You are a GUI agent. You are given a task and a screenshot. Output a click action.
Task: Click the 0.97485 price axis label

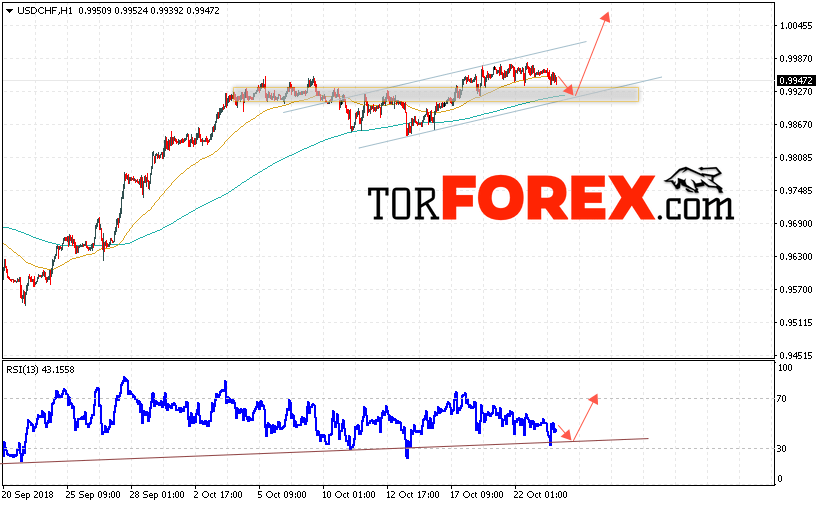click(796, 191)
